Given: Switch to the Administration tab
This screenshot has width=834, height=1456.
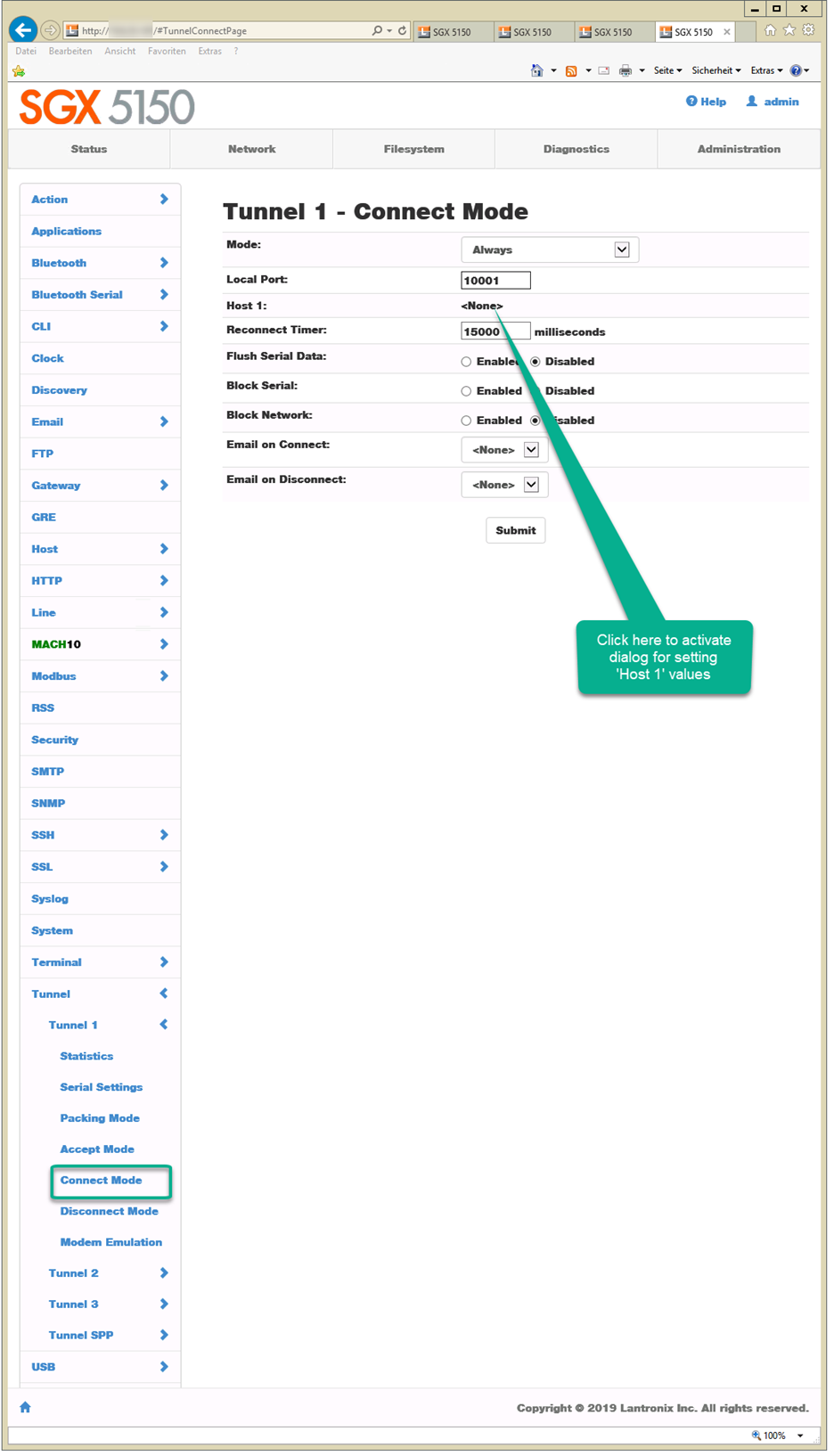Looking at the screenshot, I should click(x=739, y=149).
